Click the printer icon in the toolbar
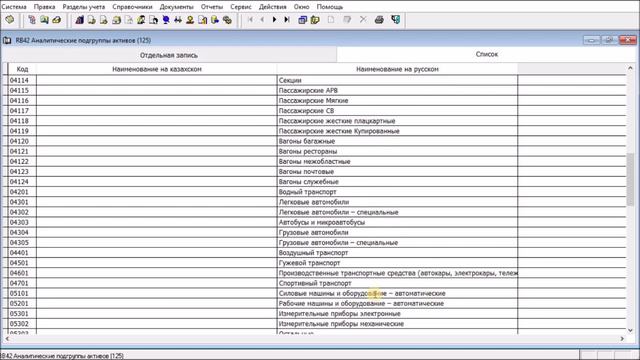Viewport: 640px width, 360px height. pyautogui.click(x=379, y=20)
